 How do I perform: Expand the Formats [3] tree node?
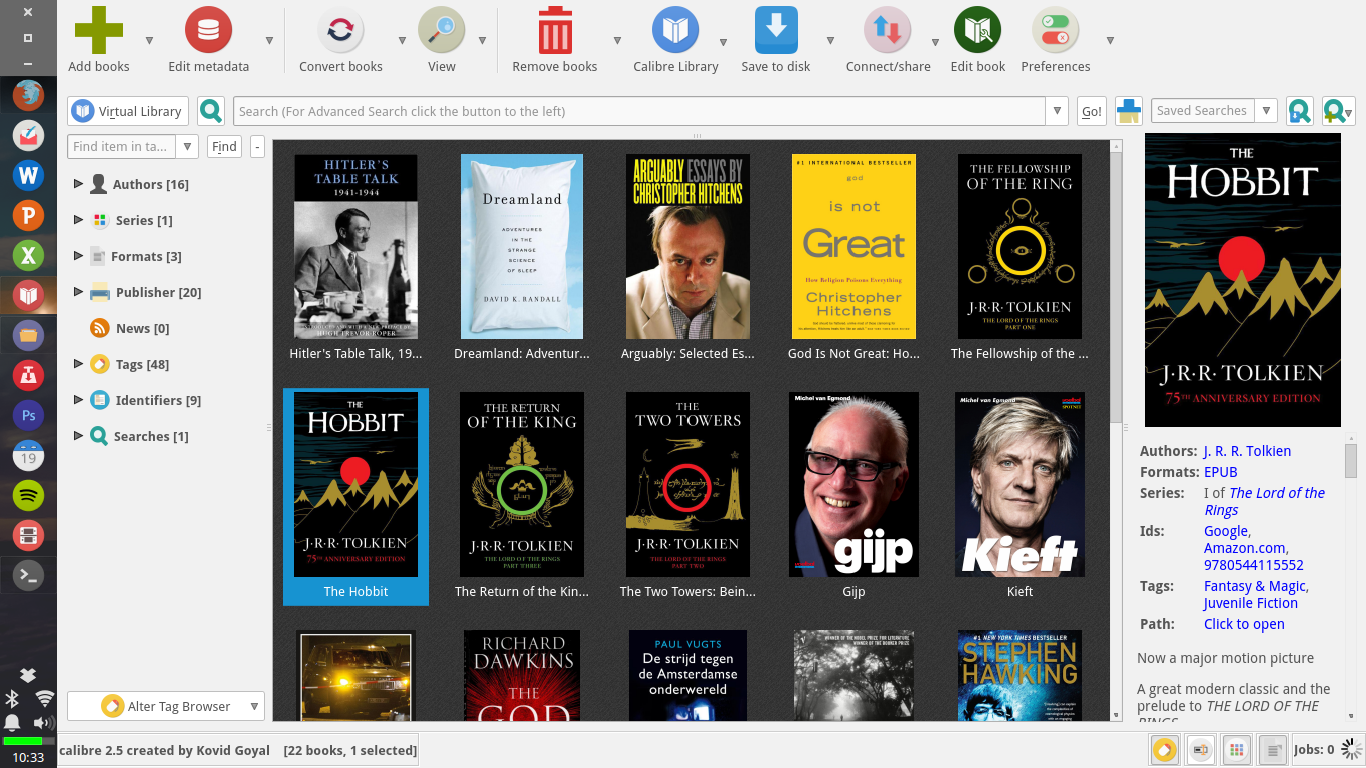point(78,256)
